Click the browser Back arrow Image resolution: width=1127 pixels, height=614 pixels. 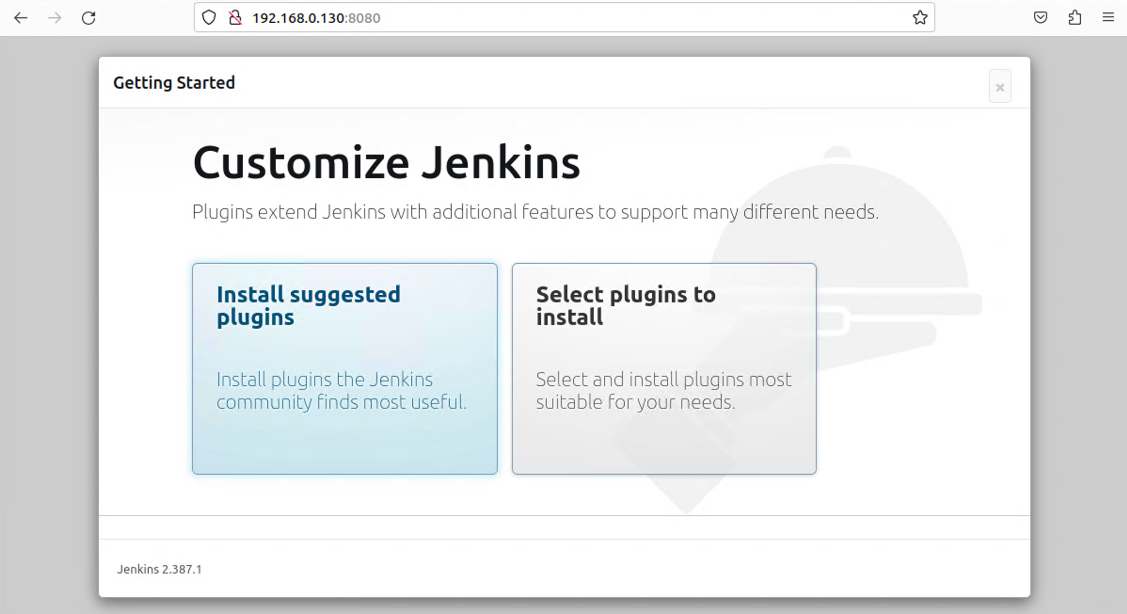[20, 18]
